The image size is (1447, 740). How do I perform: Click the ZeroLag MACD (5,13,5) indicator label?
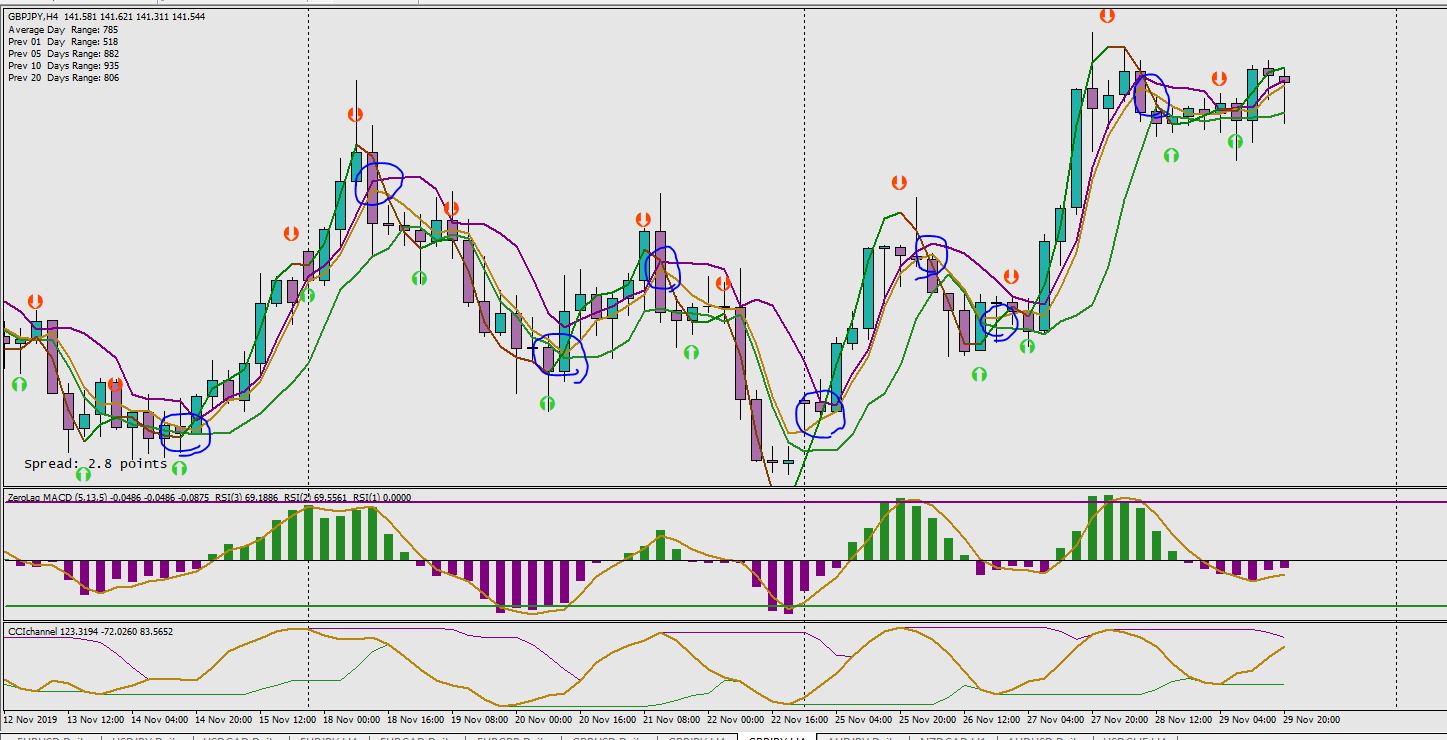[x=56, y=497]
